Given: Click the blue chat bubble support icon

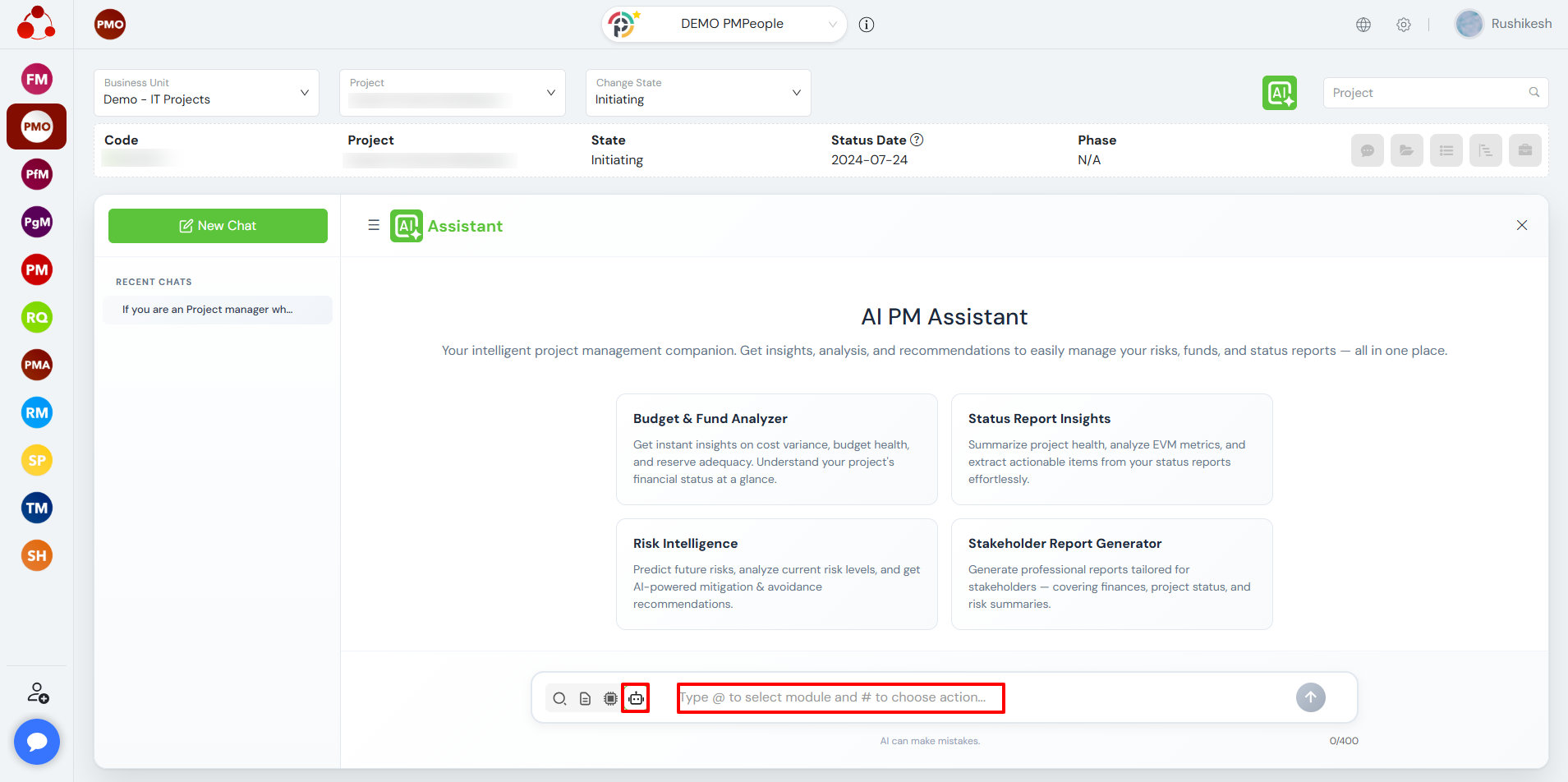Looking at the screenshot, I should click(37, 742).
